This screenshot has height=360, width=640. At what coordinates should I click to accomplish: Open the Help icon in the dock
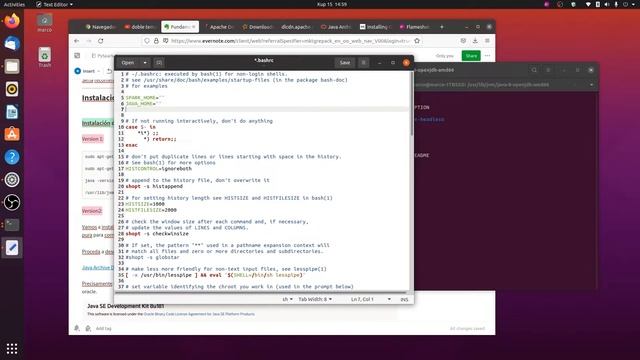click(x=12, y=157)
